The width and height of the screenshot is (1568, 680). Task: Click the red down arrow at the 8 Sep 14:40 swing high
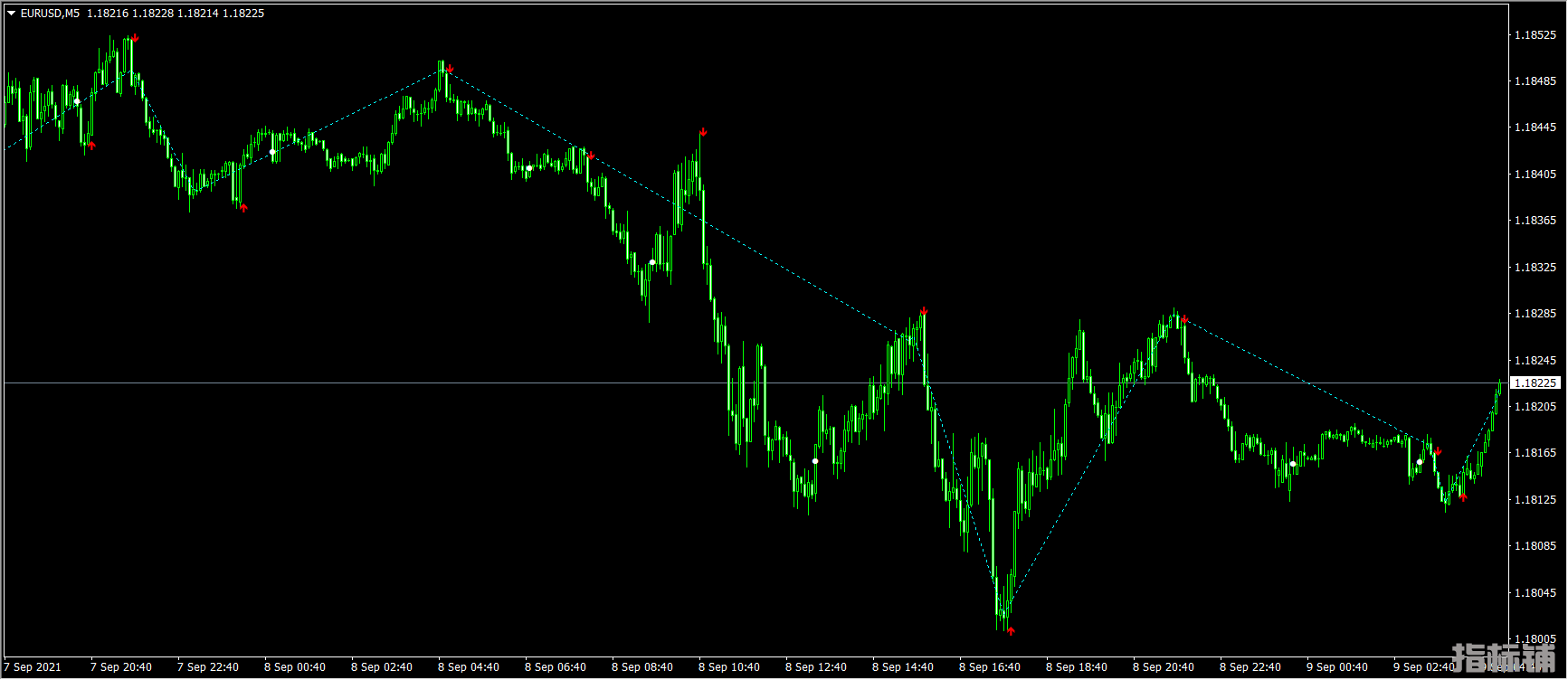click(924, 311)
